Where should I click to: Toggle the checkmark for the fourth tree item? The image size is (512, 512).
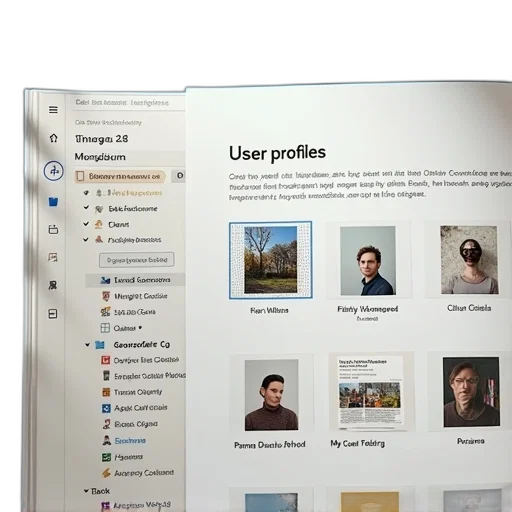86,239
